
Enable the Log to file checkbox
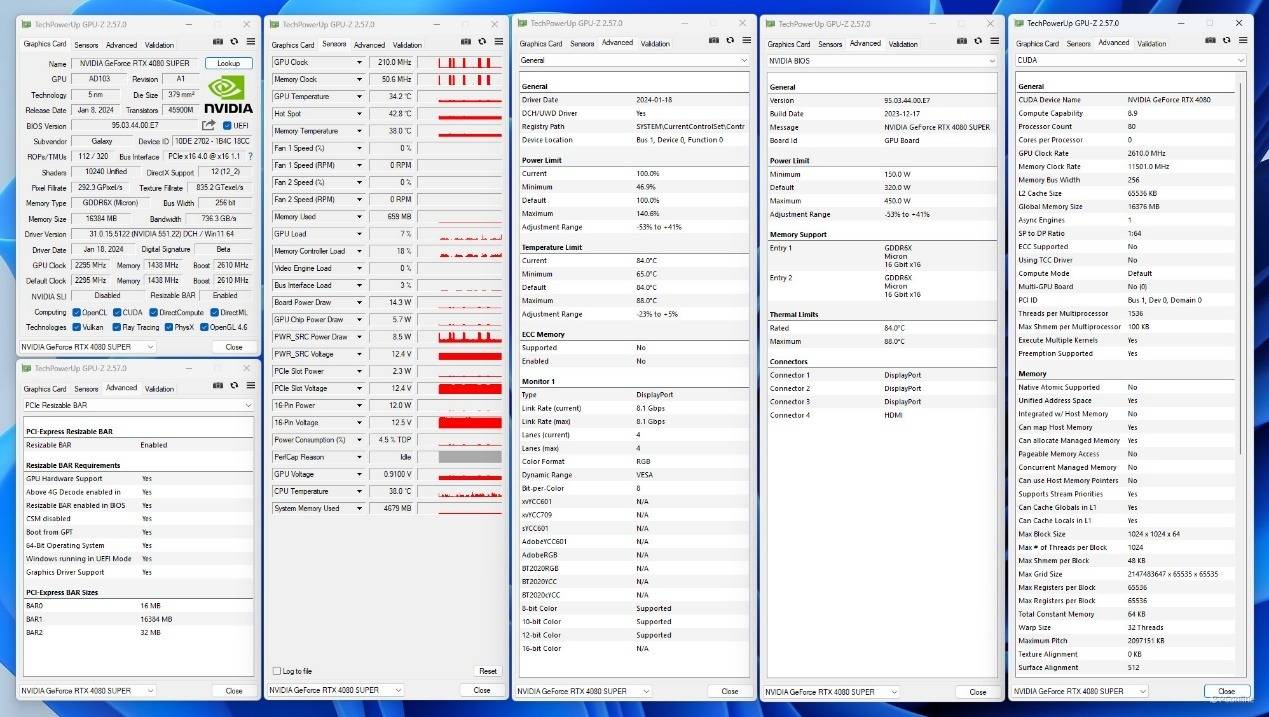[277, 671]
